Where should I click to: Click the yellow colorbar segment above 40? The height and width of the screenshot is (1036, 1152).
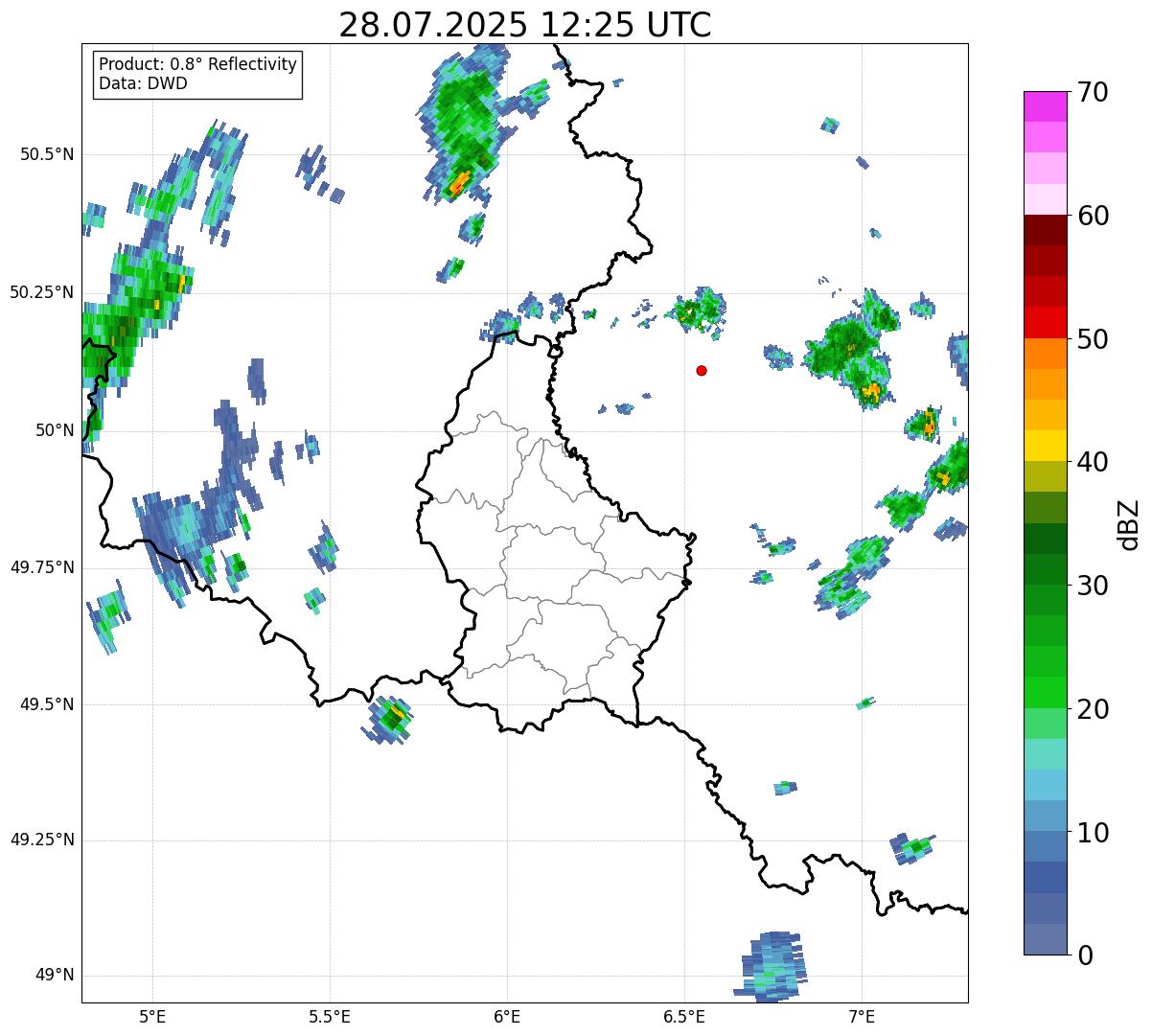click(1044, 446)
